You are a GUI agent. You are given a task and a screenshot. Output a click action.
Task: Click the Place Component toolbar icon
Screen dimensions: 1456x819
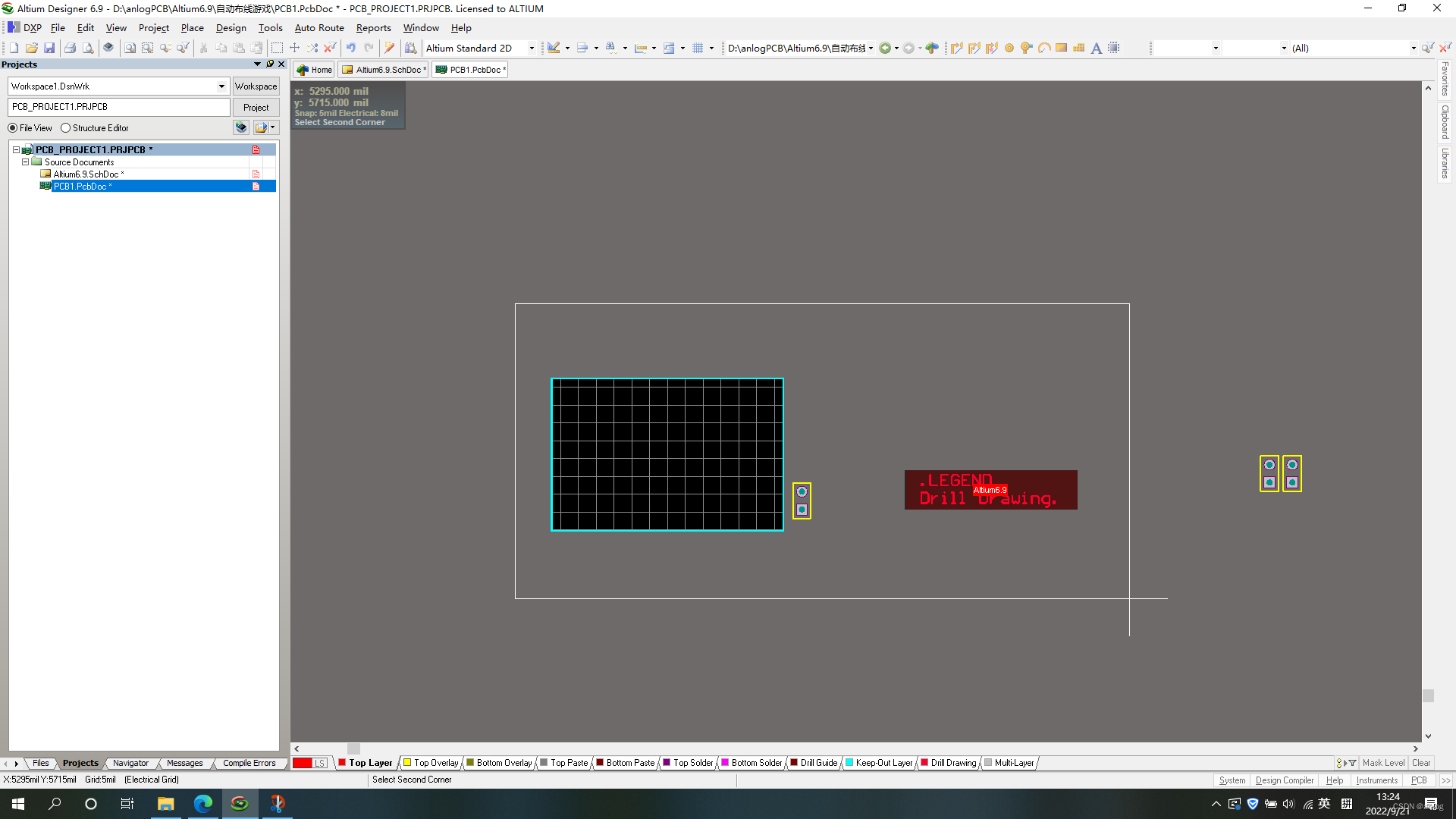(1113, 48)
